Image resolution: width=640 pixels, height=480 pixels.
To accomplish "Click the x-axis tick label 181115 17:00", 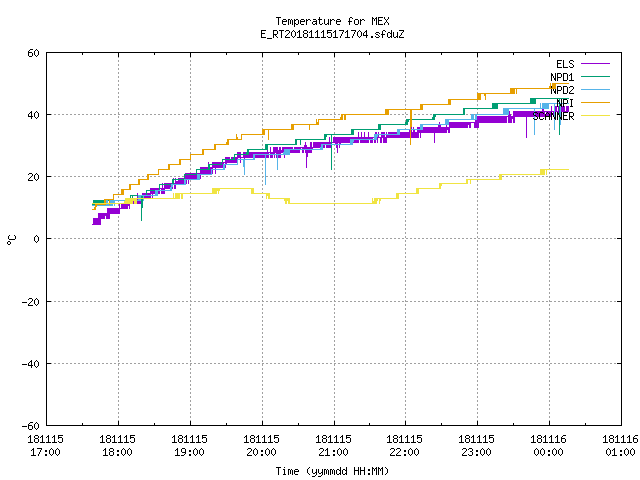I will click(x=45, y=446).
